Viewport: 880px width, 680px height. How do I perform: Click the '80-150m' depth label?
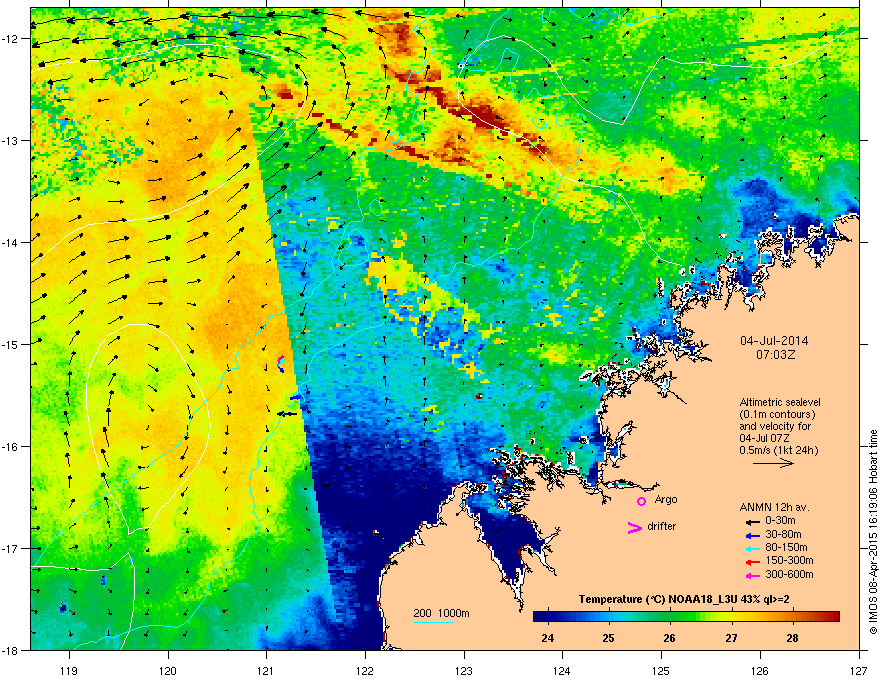(x=786, y=547)
